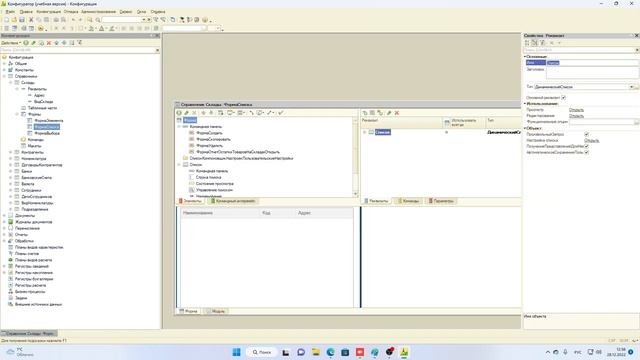Image resolution: width=640 pixels, height=360 pixels.
Task: Toggle the Основной реквизит checkbox
Action: pyautogui.click(x=563, y=98)
